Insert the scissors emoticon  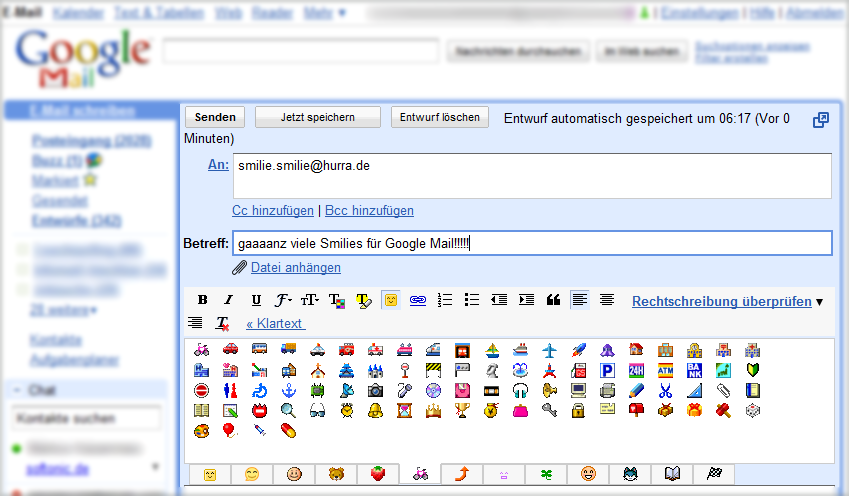point(665,390)
